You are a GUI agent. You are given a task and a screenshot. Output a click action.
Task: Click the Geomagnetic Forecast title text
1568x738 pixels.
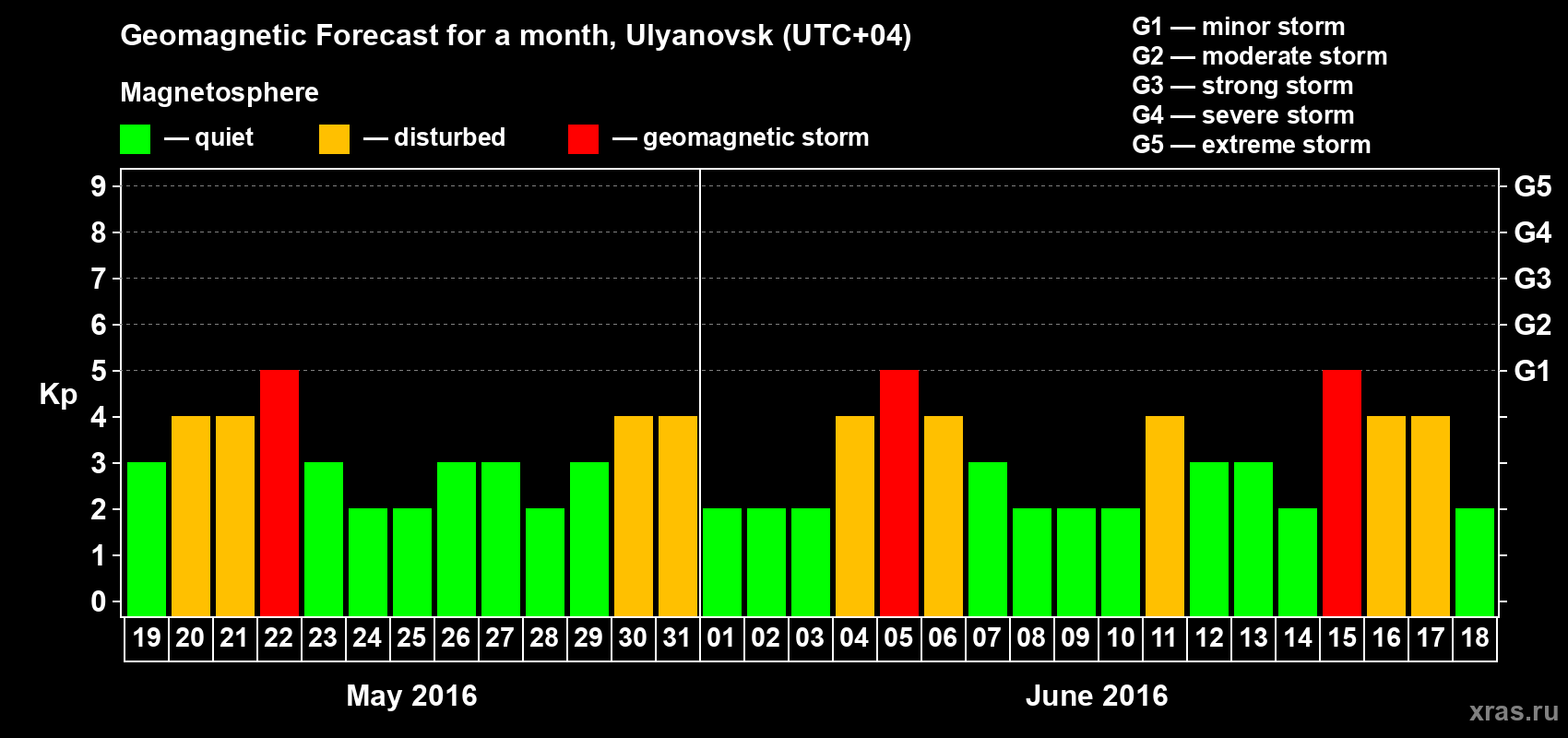pyautogui.click(x=516, y=36)
